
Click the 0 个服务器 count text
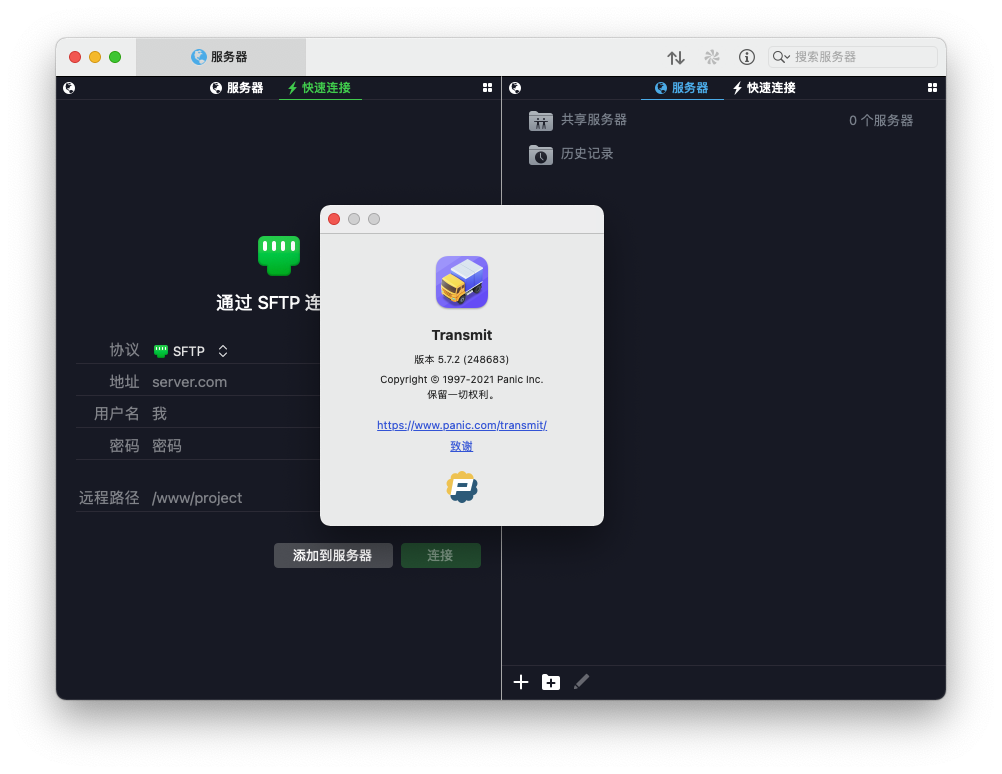pyautogui.click(x=881, y=120)
